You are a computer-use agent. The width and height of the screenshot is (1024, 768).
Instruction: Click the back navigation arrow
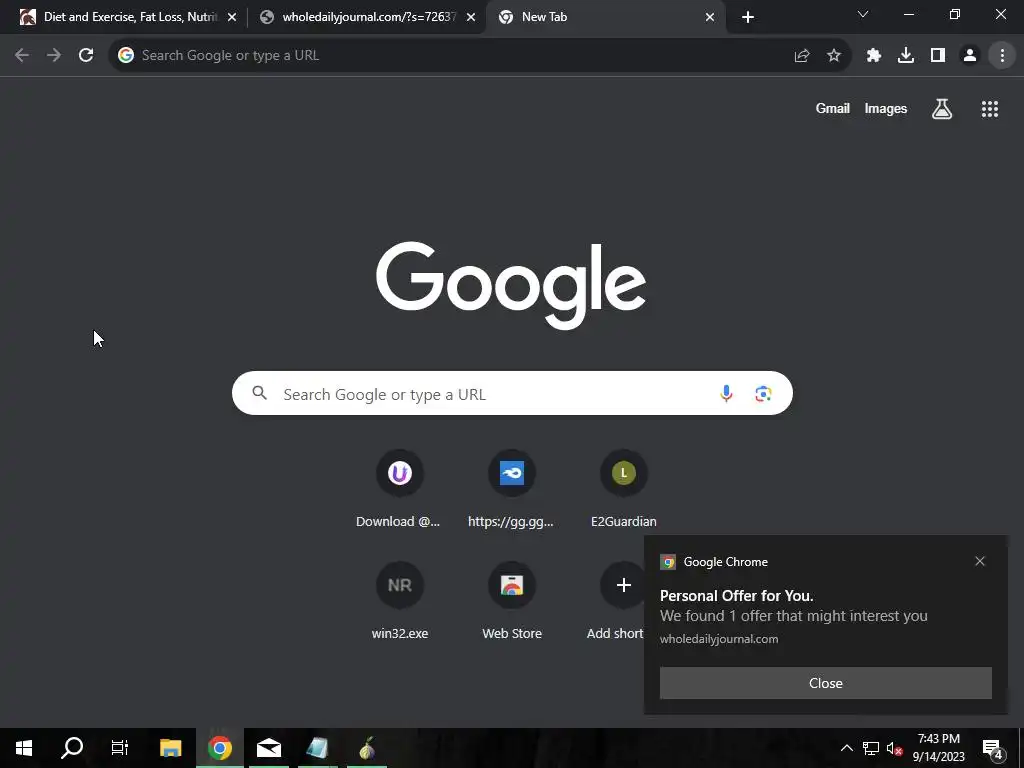point(22,56)
